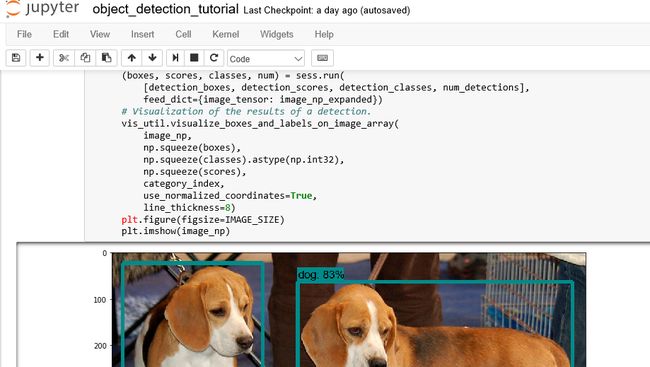Open the Cell menu

tap(183, 34)
